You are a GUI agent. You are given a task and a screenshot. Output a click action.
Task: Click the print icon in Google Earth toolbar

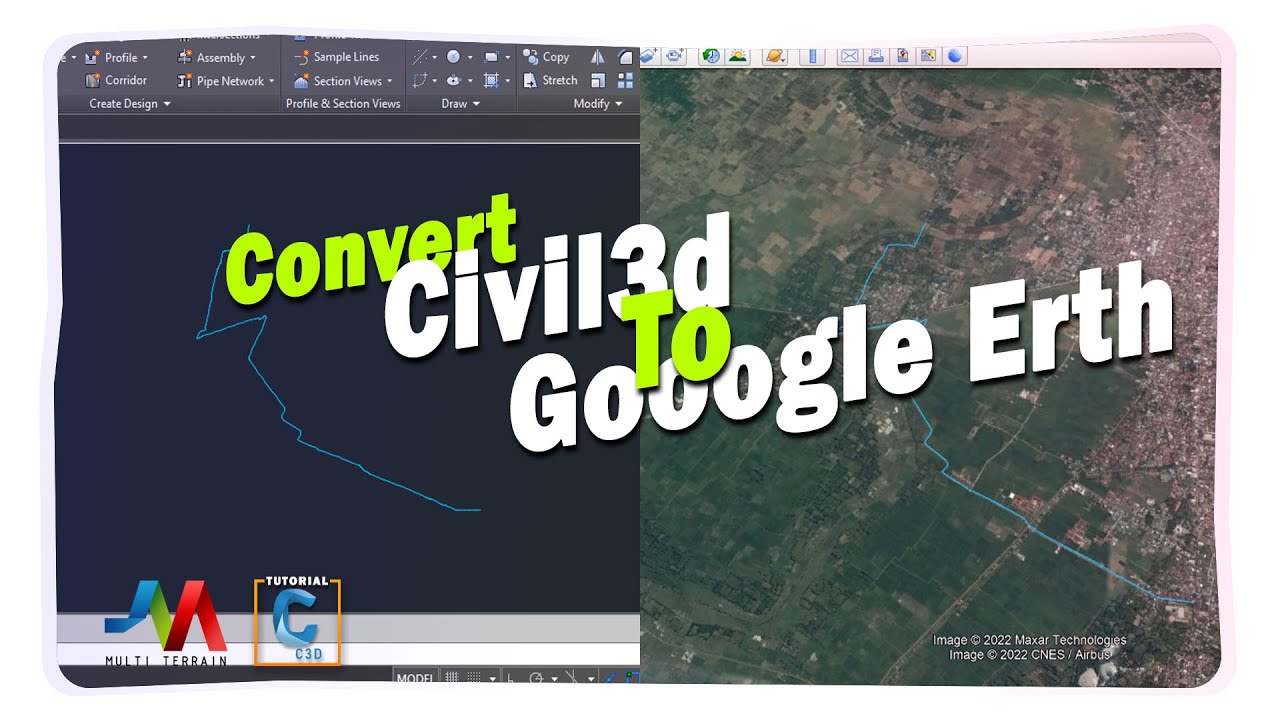[875, 56]
